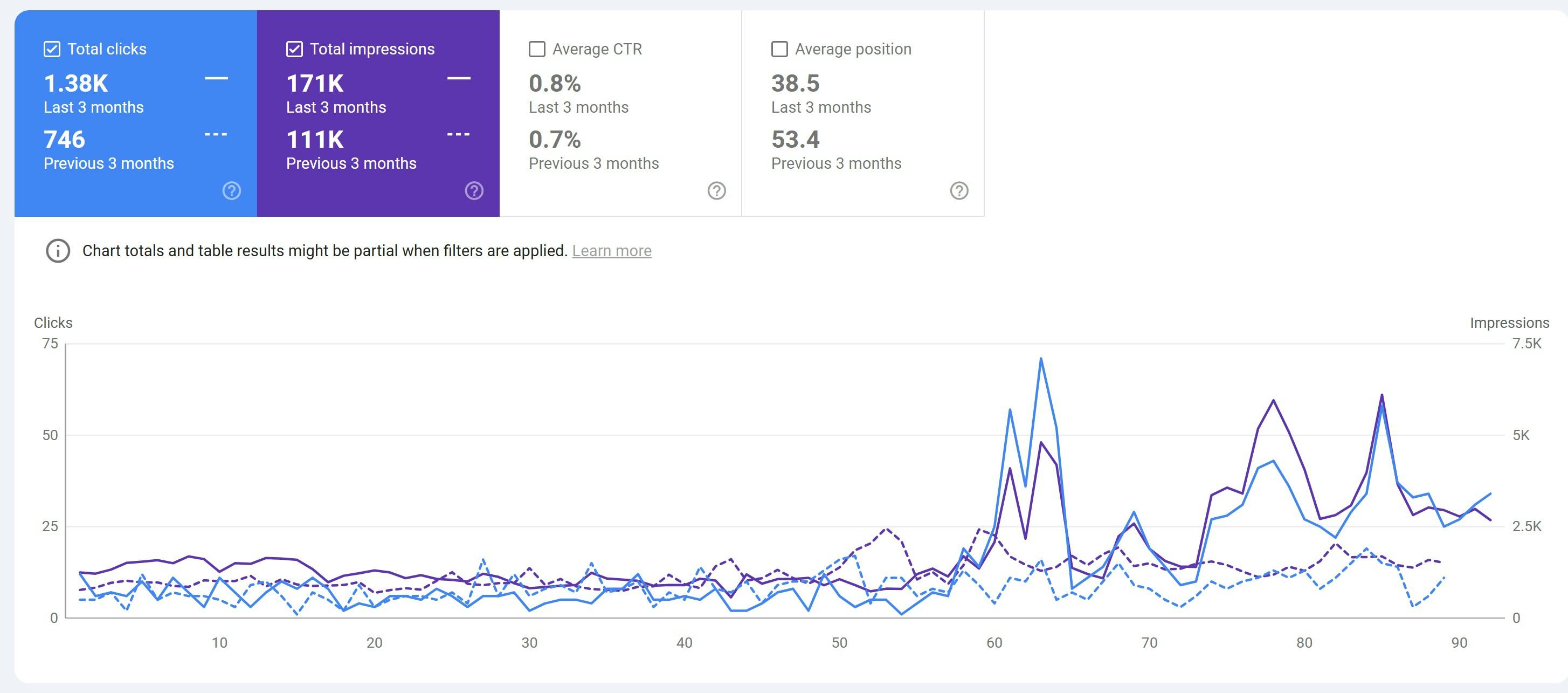
Task: Enable the Average position checkbox
Action: coord(778,49)
